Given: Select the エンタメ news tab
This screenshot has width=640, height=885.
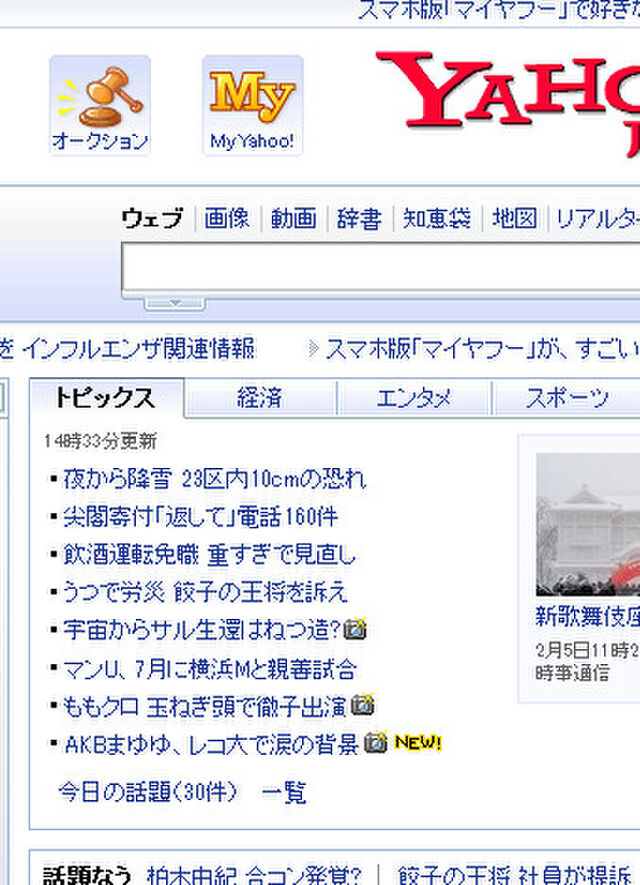Looking at the screenshot, I should (414, 398).
